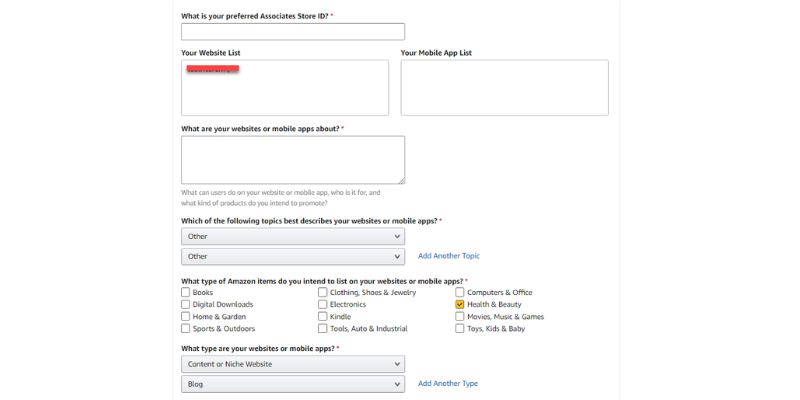800x400 pixels.
Task: Click the Add Another Type link
Action: (x=448, y=383)
